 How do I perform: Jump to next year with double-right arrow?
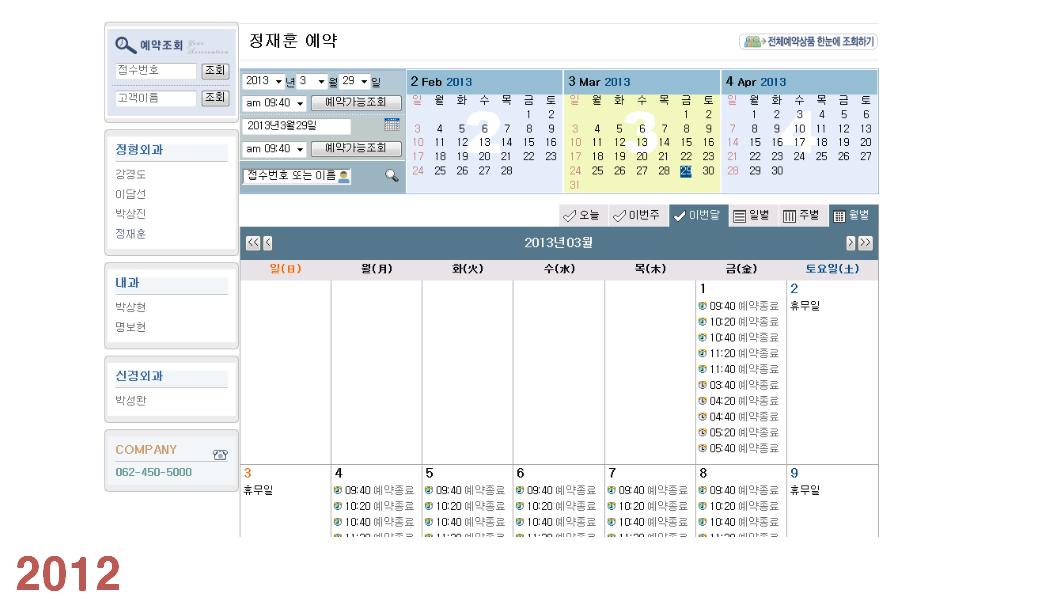pyautogui.click(x=865, y=243)
